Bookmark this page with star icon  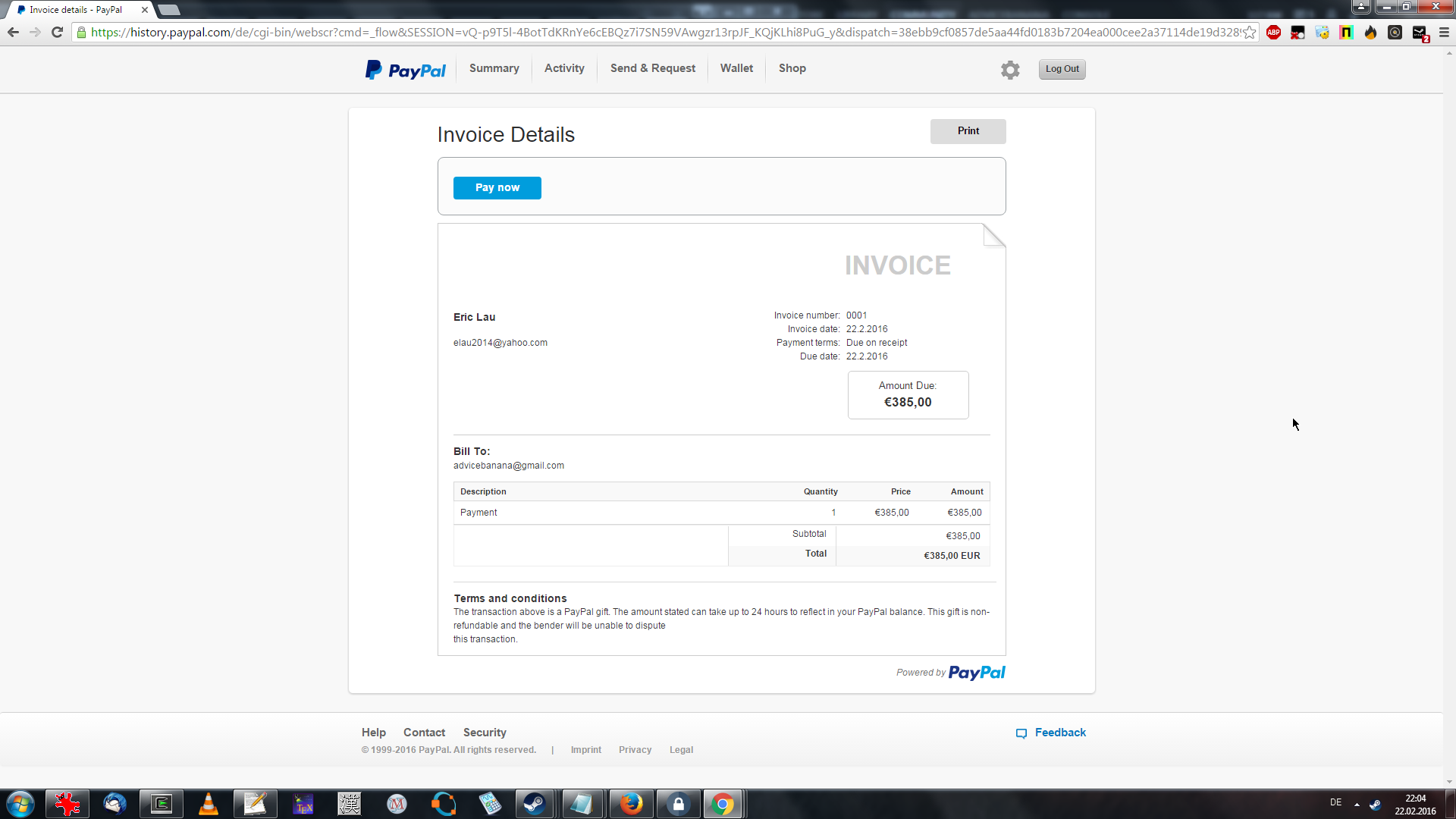1249,33
